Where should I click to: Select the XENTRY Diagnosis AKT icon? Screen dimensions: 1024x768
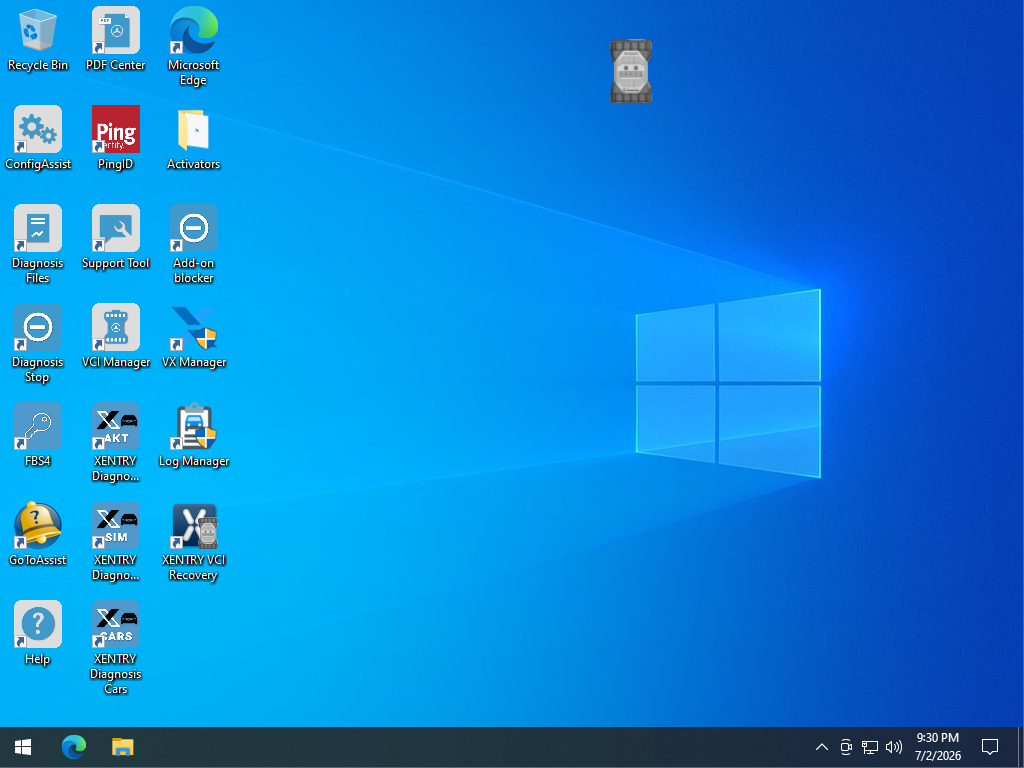click(116, 426)
